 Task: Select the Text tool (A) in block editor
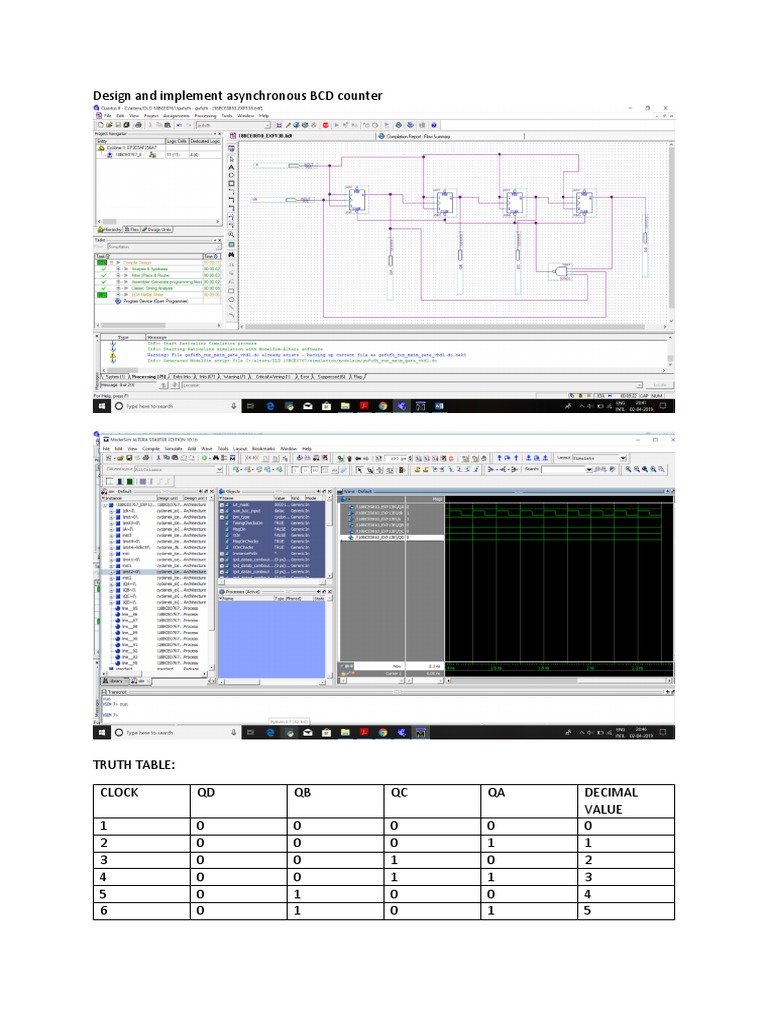pyautogui.click(x=231, y=167)
